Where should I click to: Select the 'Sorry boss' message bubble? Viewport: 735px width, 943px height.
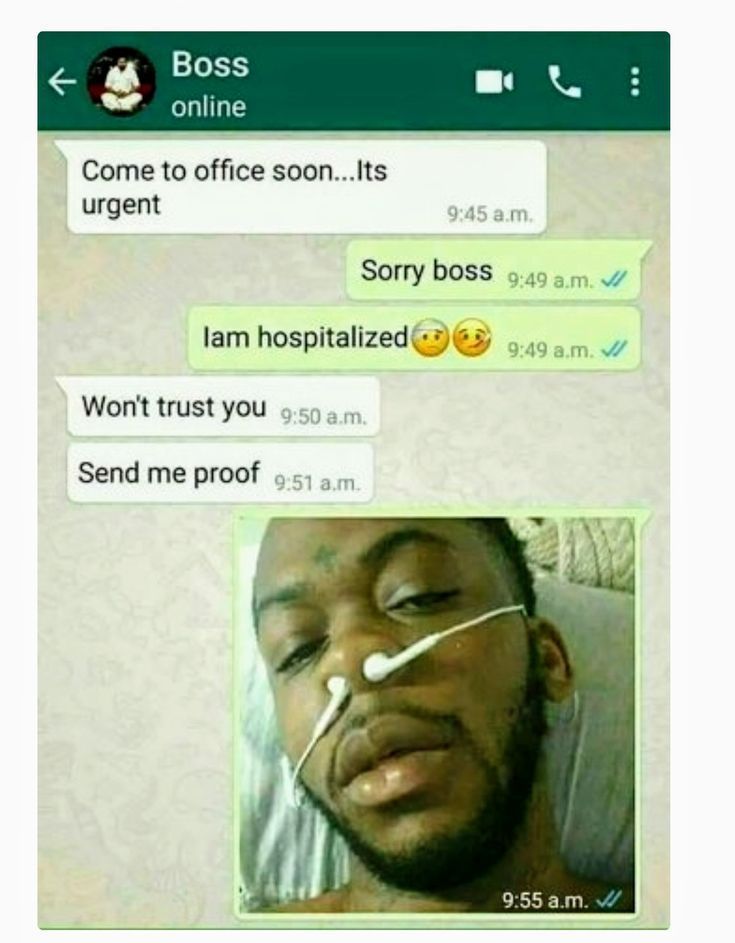pyautogui.click(x=493, y=271)
